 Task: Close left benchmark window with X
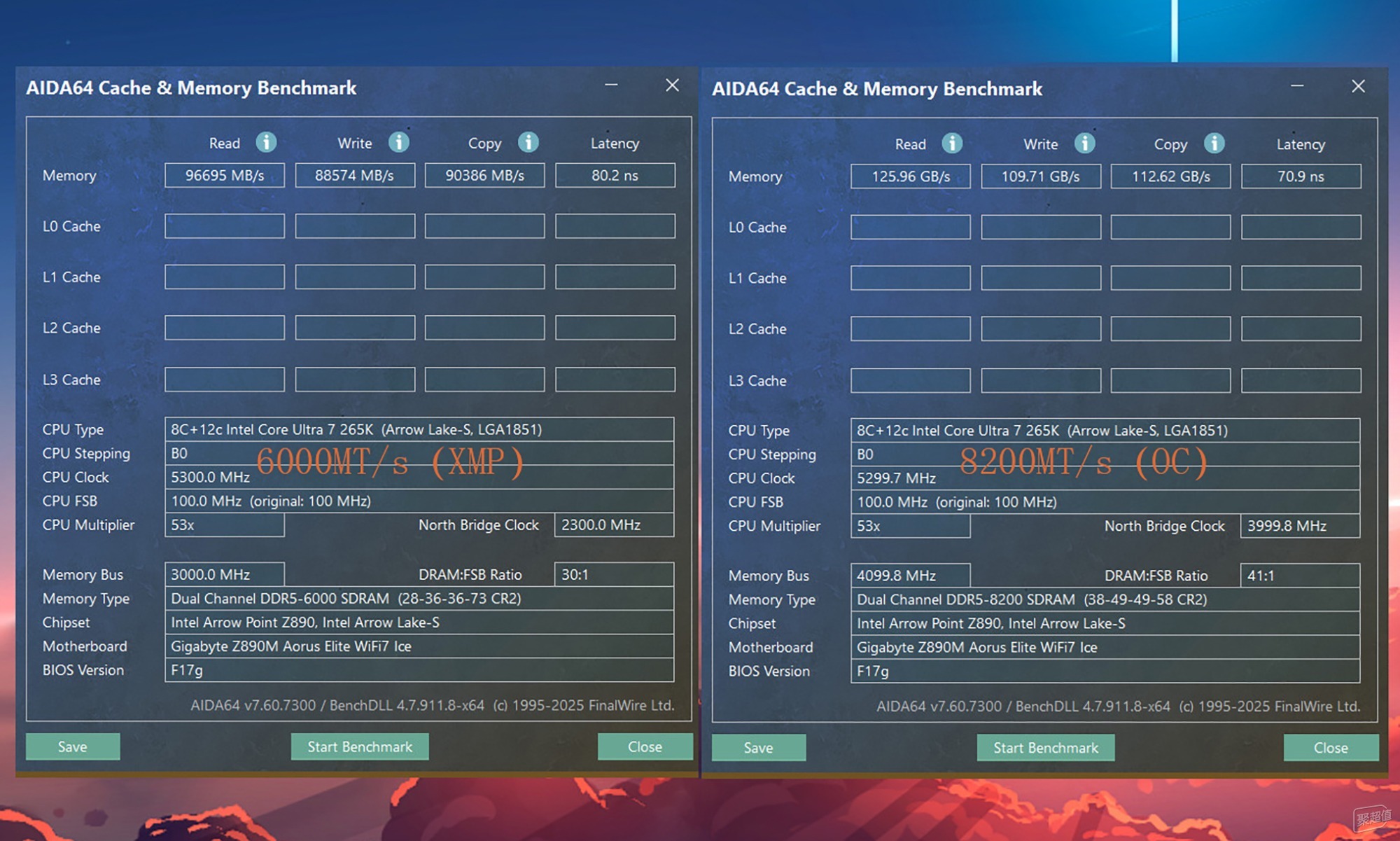672,85
